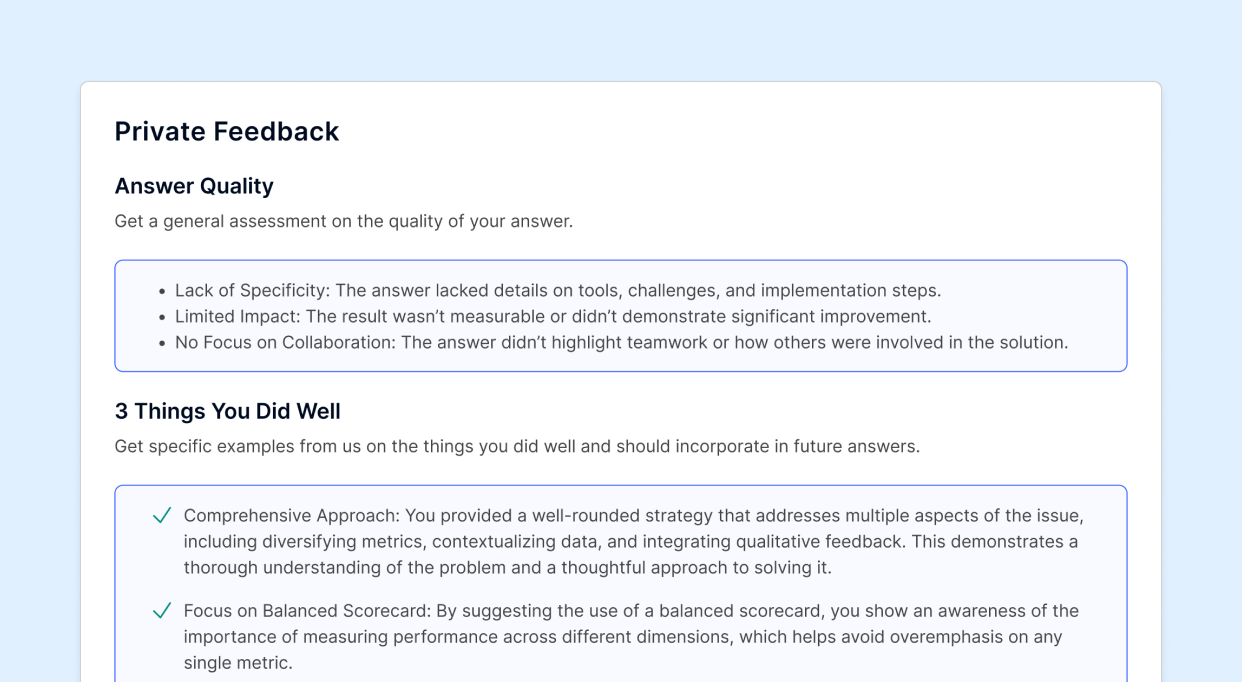
Task: Click the 3 Things You Did Well heading
Action: tap(227, 411)
